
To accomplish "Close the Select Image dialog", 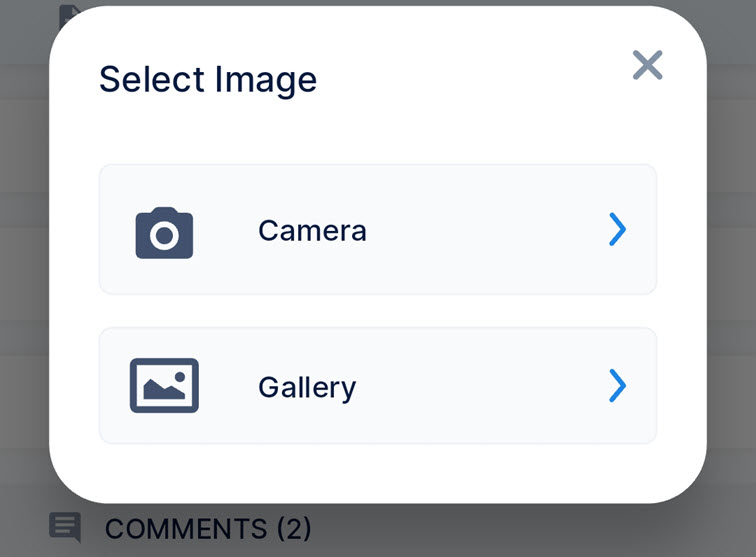I will click(648, 66).
